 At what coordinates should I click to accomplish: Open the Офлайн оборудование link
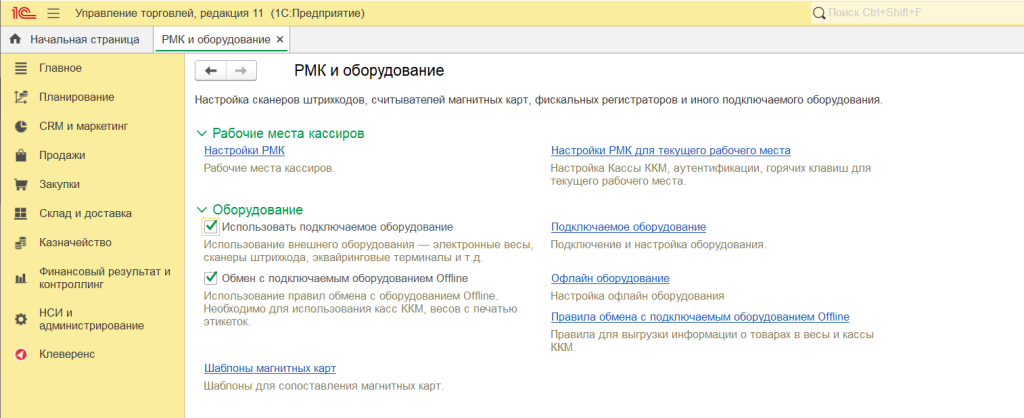pyautogui.click(x=610, y=279)
